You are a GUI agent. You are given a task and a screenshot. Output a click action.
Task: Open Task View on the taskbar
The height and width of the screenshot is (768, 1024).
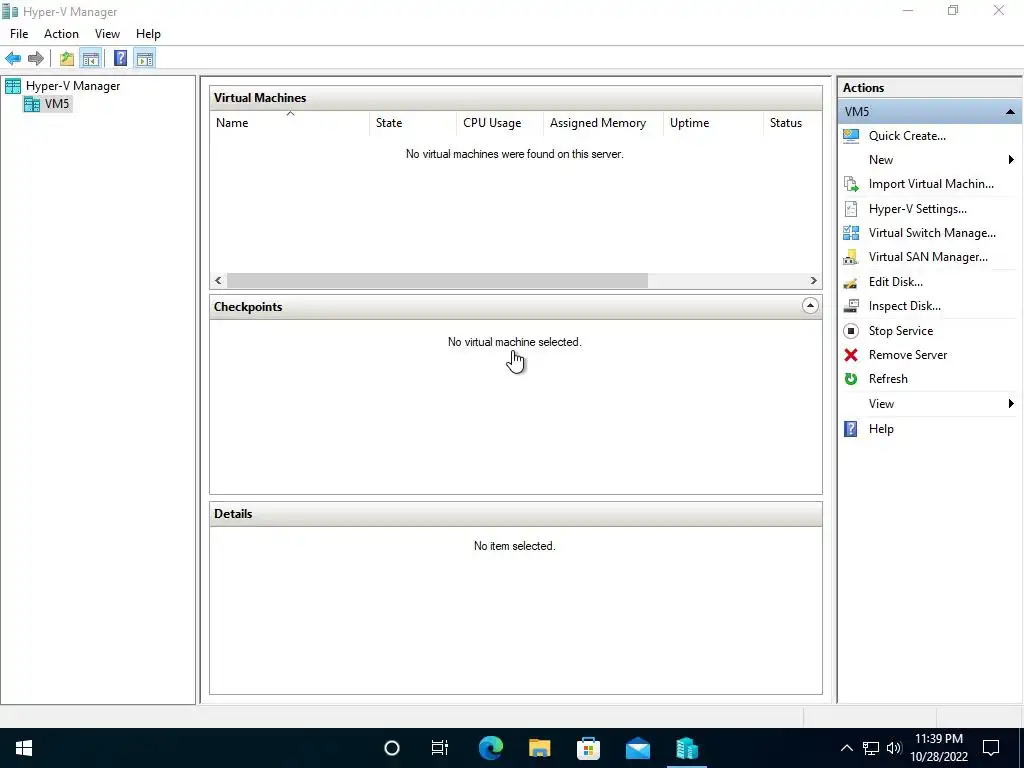point(440,748)
